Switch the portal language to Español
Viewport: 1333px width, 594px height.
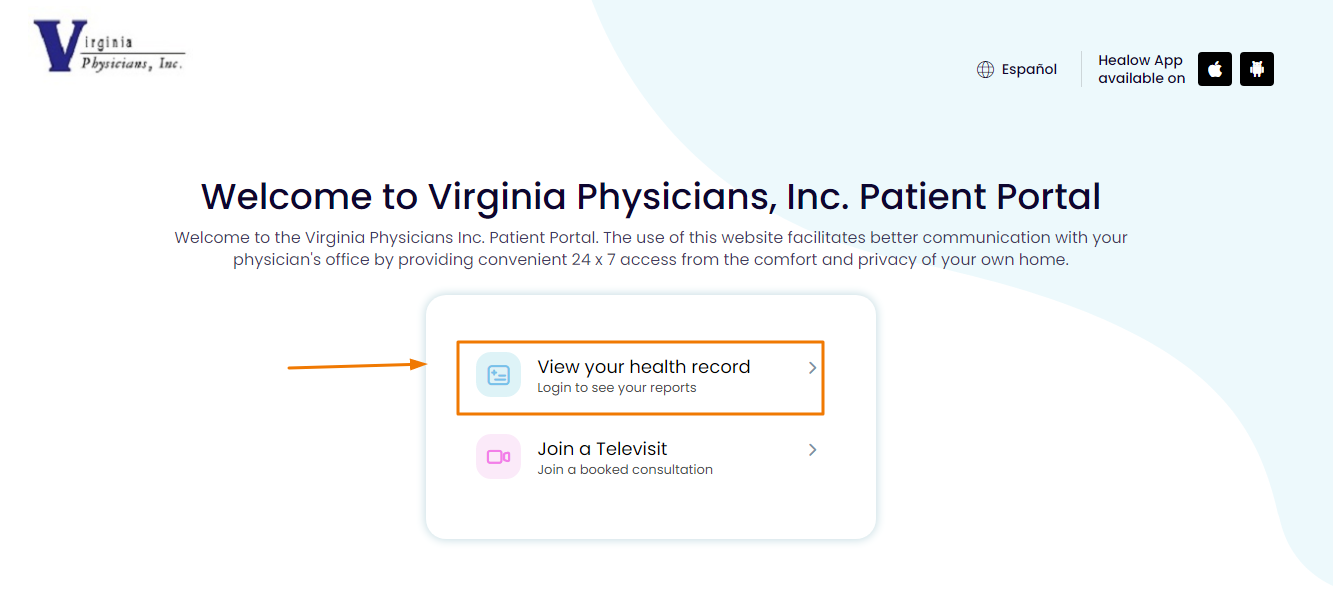pyautogui.click(x=1029, y=68)
